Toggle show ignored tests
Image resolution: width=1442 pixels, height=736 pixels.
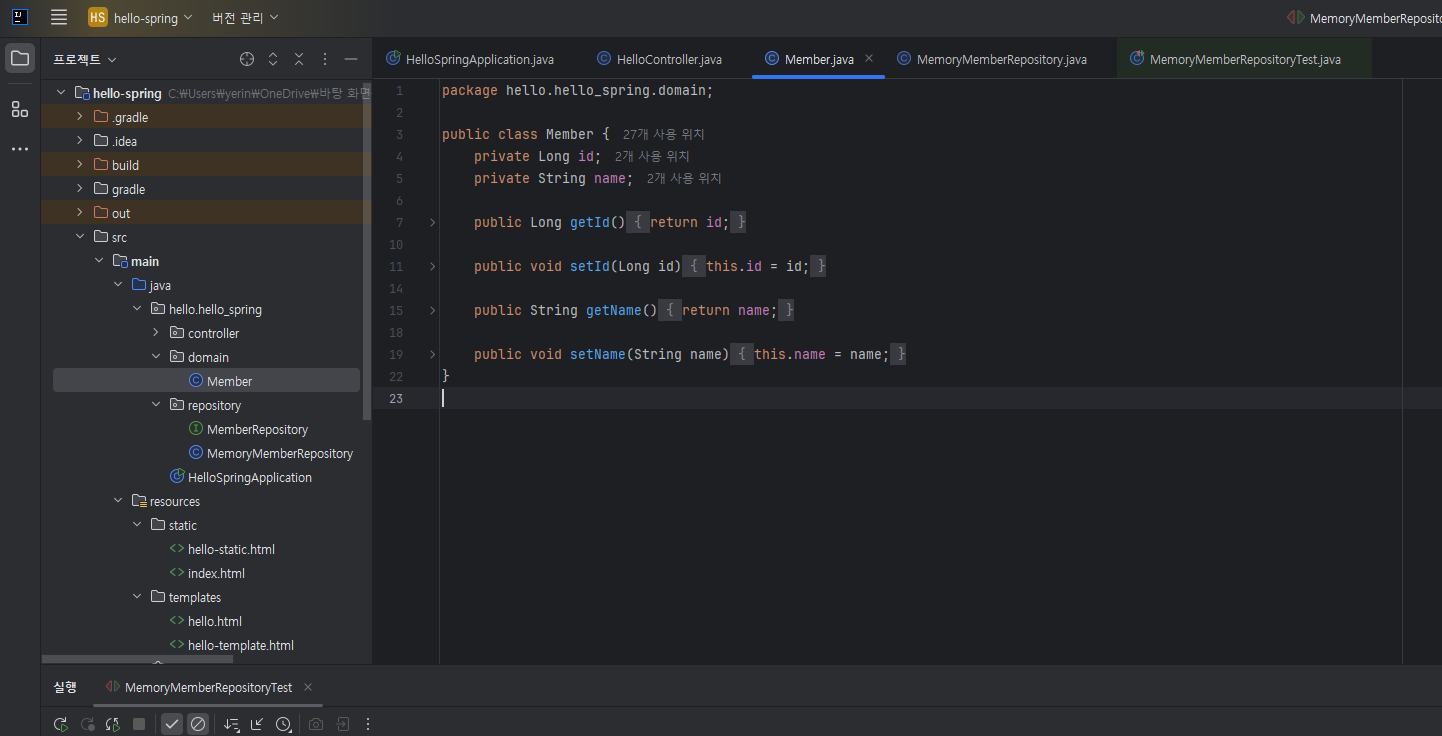(198, 724)
